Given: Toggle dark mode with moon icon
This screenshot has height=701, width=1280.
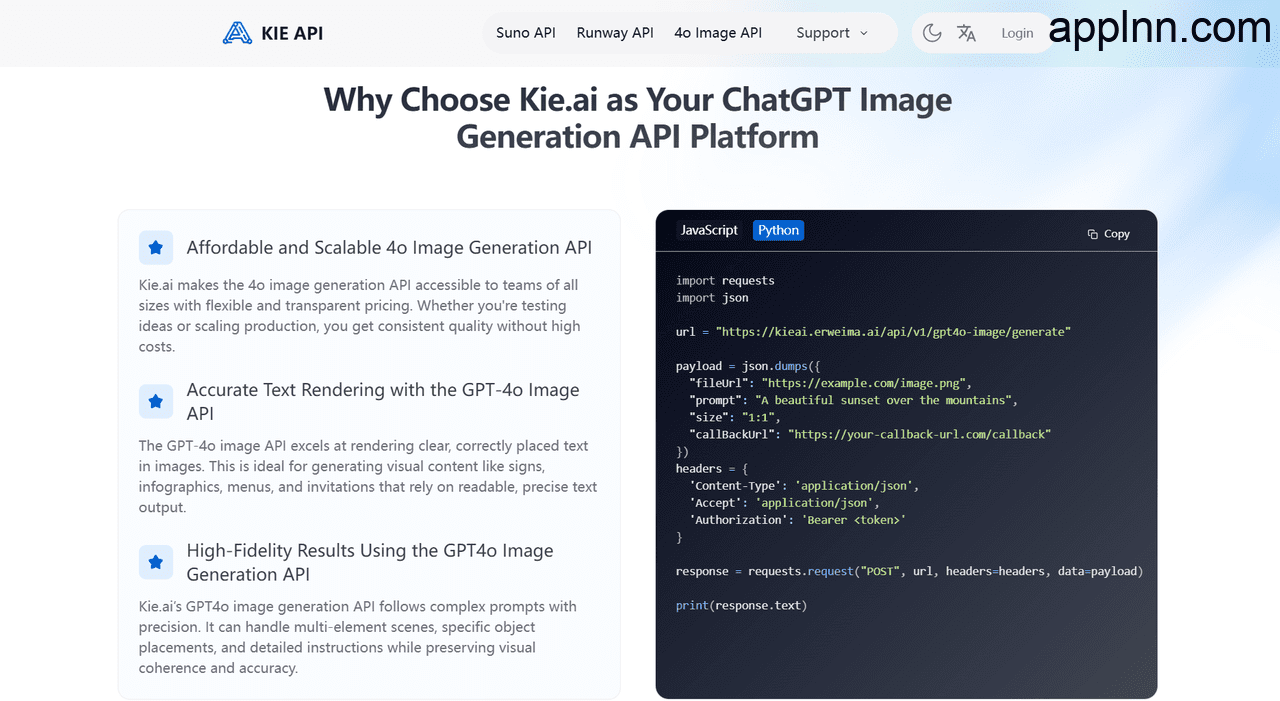Looking at the screenshot, I should coord(932,33).
